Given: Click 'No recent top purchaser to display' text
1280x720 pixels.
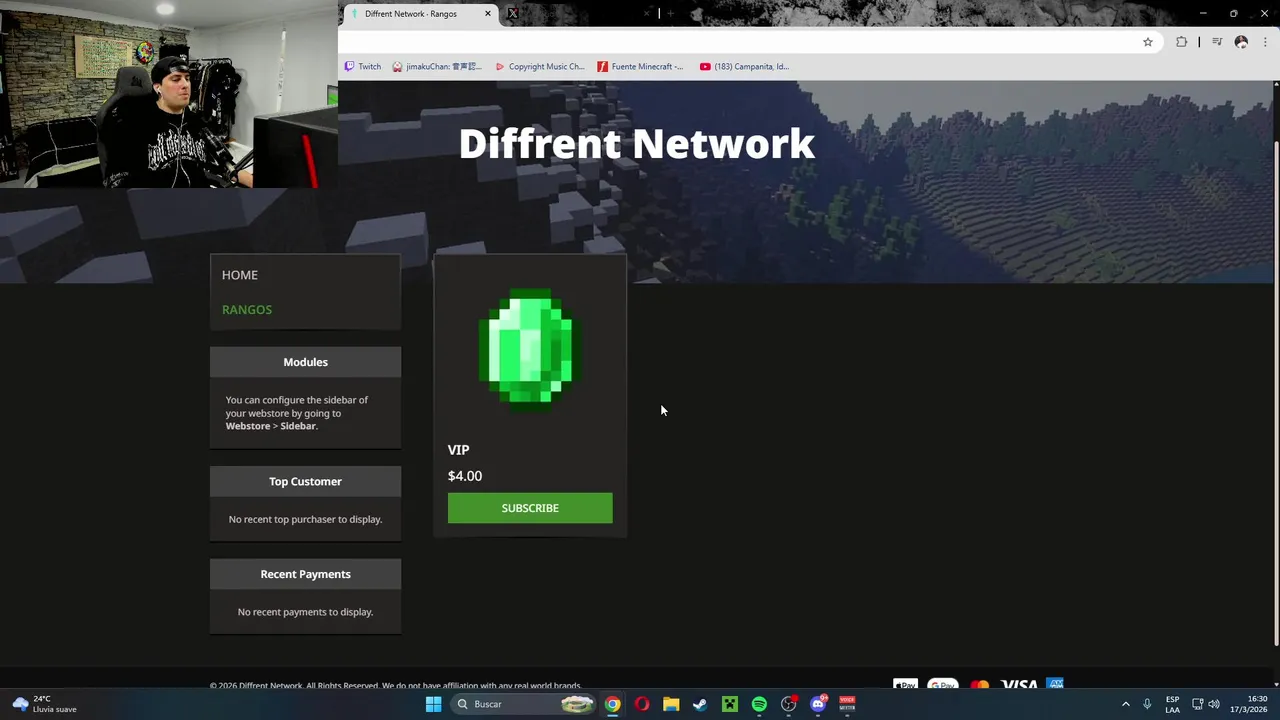Looking at the screenshot, I should [x=305, y=519].
